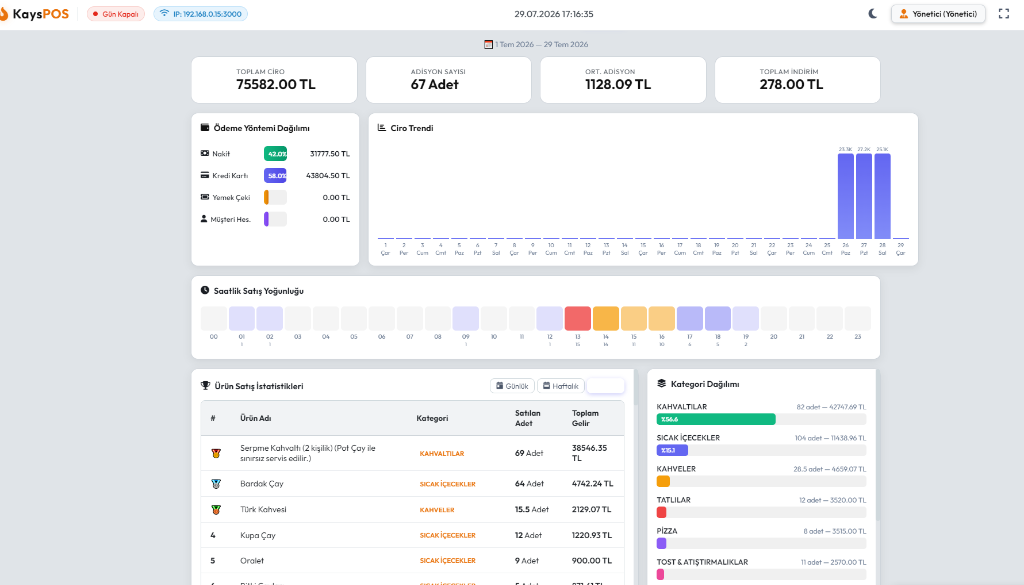Image resolution: width=1024 pixels, height=585 pixels.
Task: Click the day 28 Sal bar in Ciro Trendi
Action: coord(882,196)
